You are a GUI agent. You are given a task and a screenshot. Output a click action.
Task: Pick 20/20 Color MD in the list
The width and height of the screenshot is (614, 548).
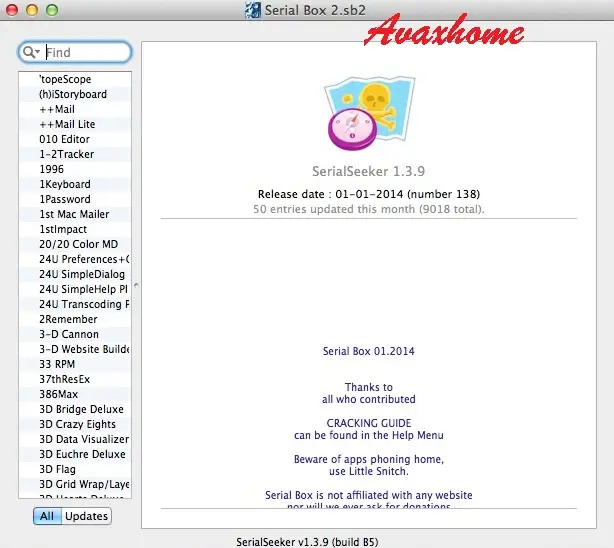pos(75,244)
